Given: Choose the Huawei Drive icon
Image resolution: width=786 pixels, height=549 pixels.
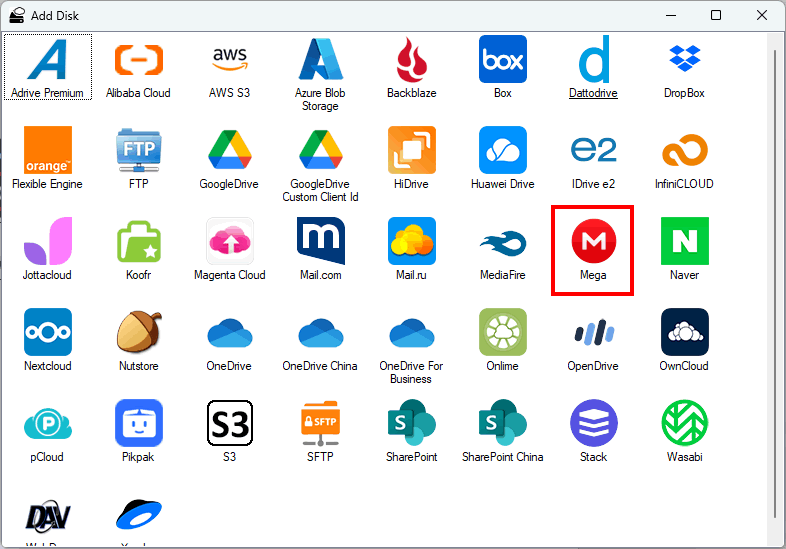Looking at the screenshot, I should (x=502, y=151).
